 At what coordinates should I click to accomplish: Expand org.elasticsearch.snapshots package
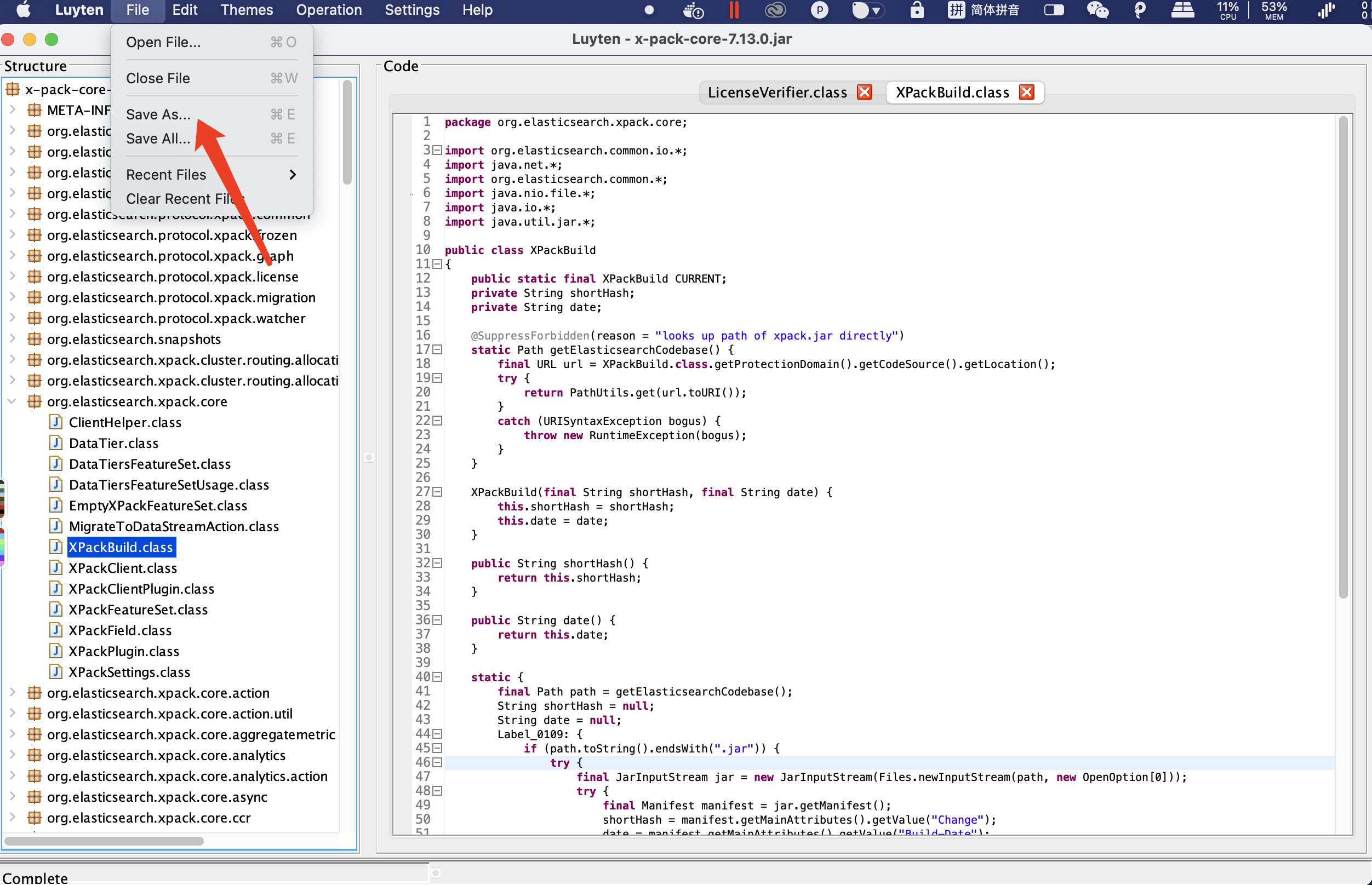coord(12,338)
